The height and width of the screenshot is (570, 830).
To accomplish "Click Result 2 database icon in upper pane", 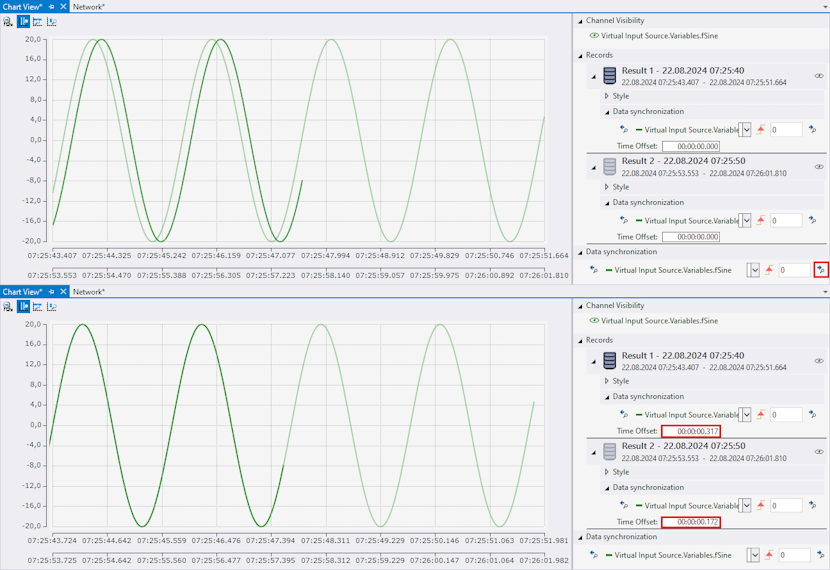I will [x=610, y=167].
